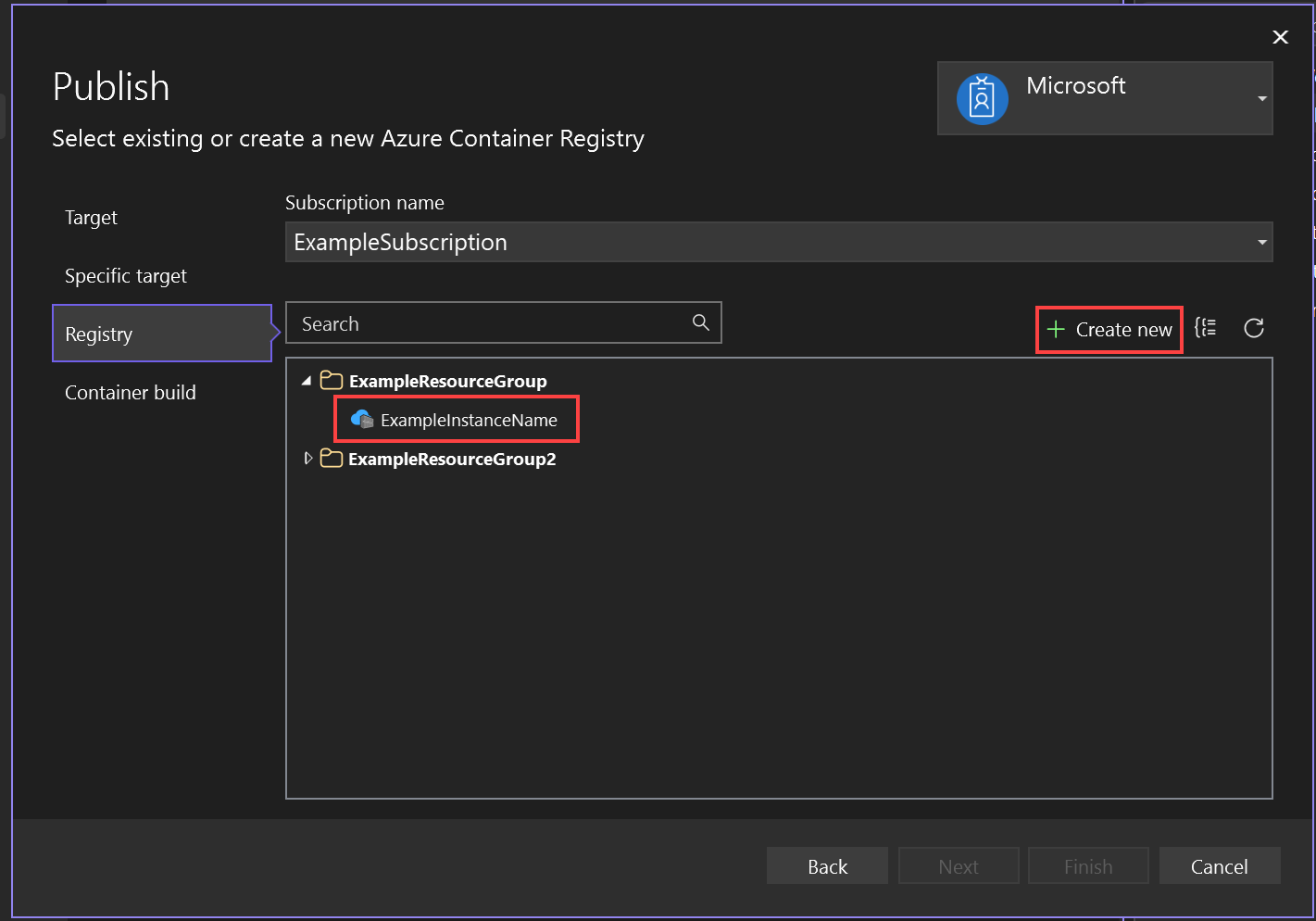Open the Specific target step
The width and height of the screenshot is (1316, 921).
click(x=125, y=275)
